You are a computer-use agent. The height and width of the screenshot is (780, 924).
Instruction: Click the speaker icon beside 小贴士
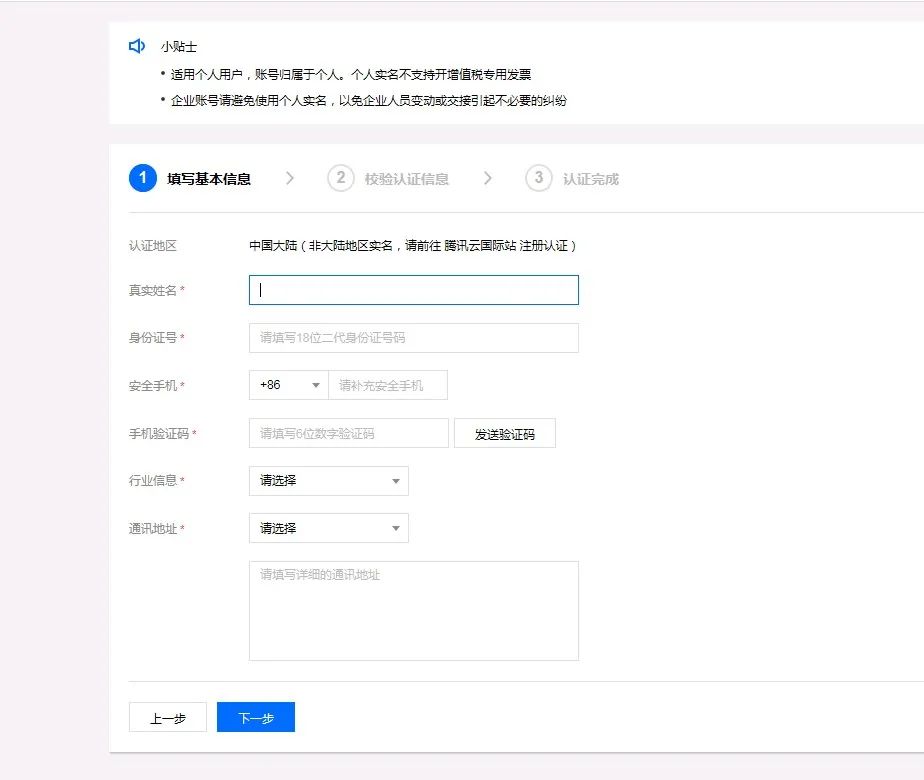point(137,46)
